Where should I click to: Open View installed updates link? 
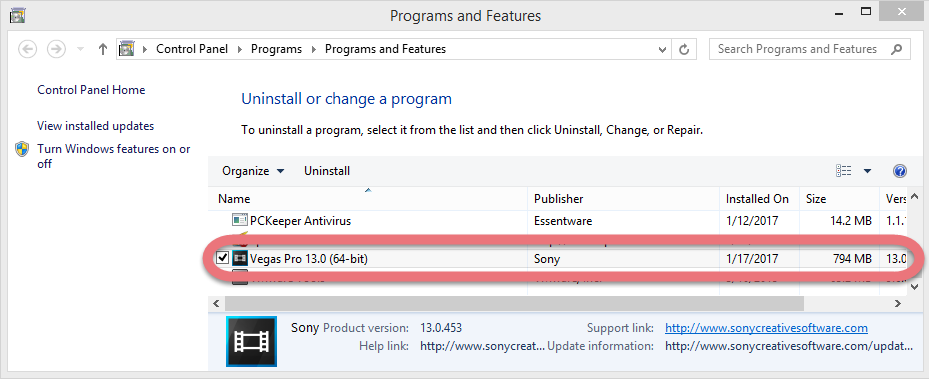click(95, 126)
